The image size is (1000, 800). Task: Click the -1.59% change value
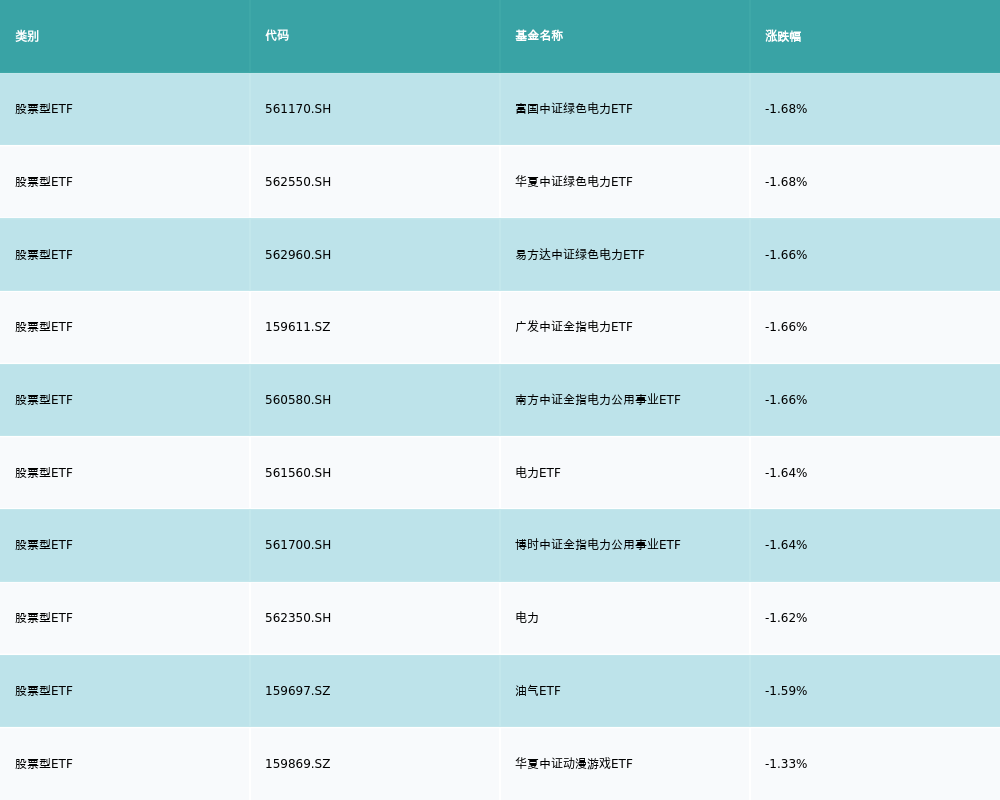click(x=786, y=691)
